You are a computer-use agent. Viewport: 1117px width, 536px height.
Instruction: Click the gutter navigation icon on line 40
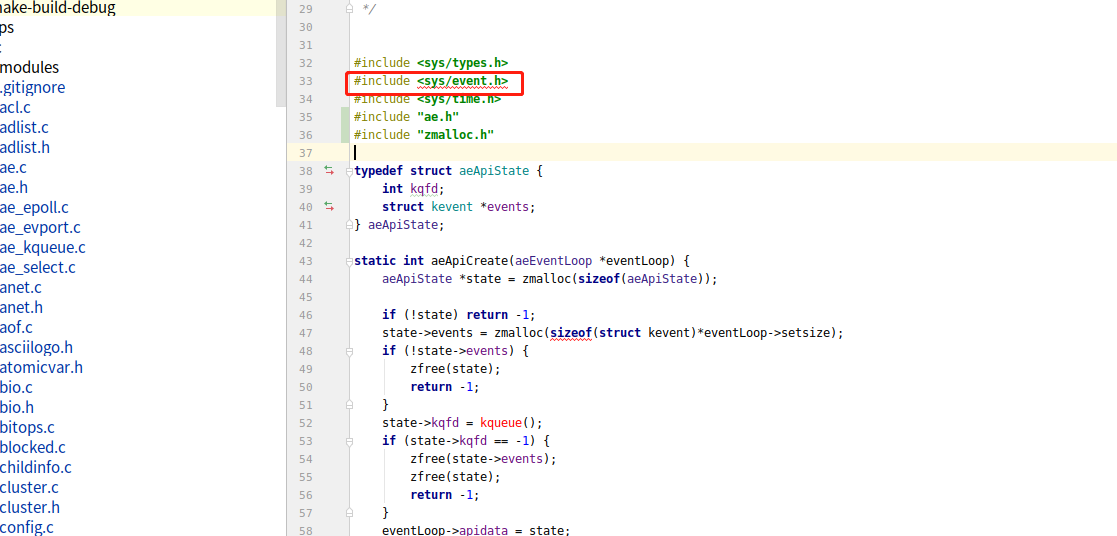point(329,207)
